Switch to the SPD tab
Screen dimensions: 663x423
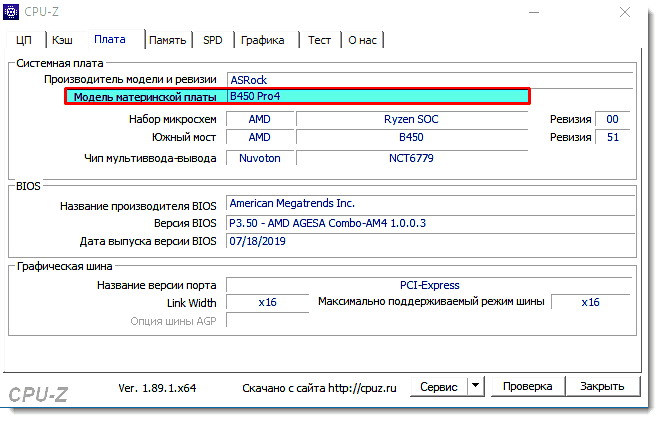213,40
